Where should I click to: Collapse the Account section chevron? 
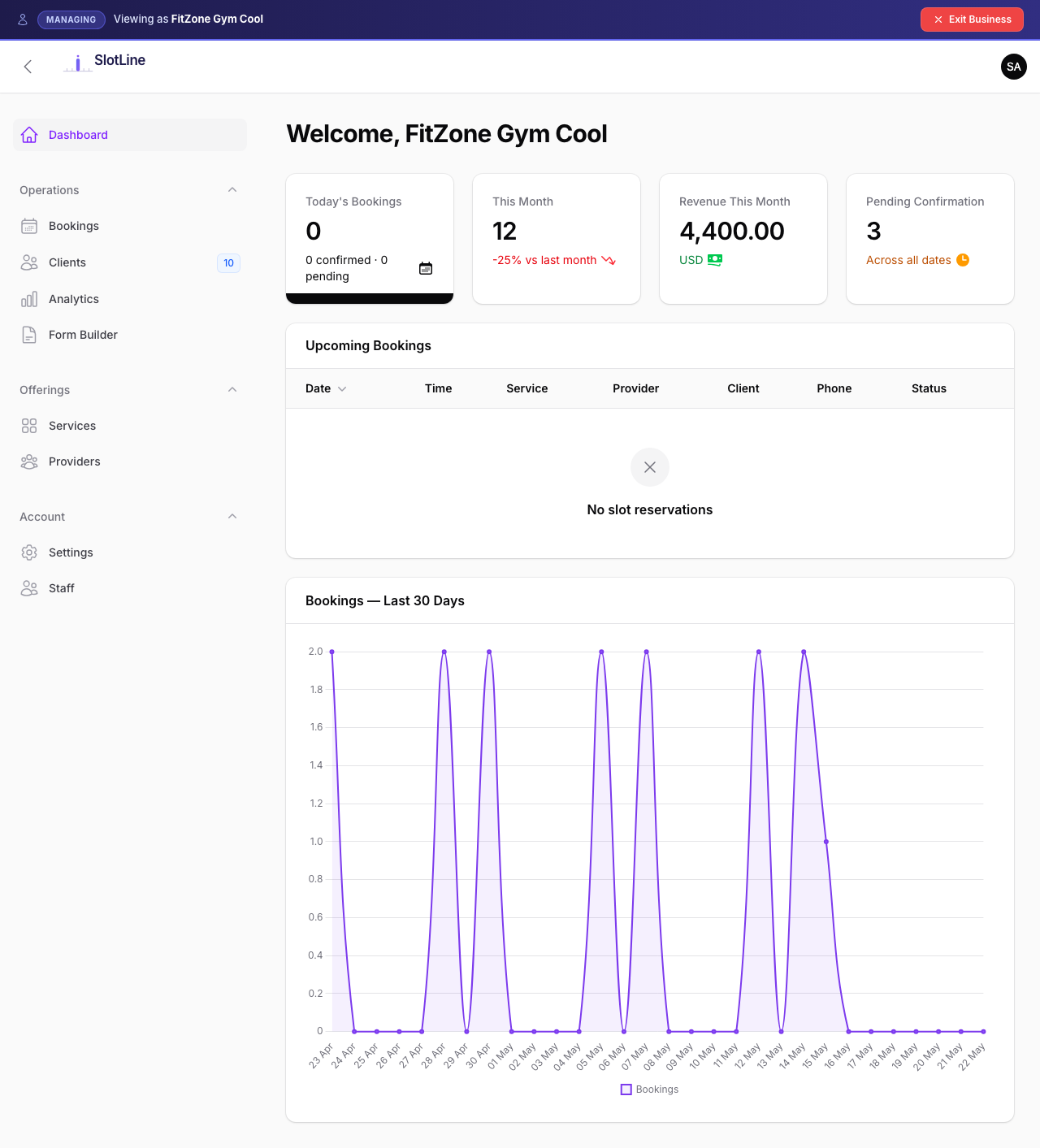coord(232,517)
